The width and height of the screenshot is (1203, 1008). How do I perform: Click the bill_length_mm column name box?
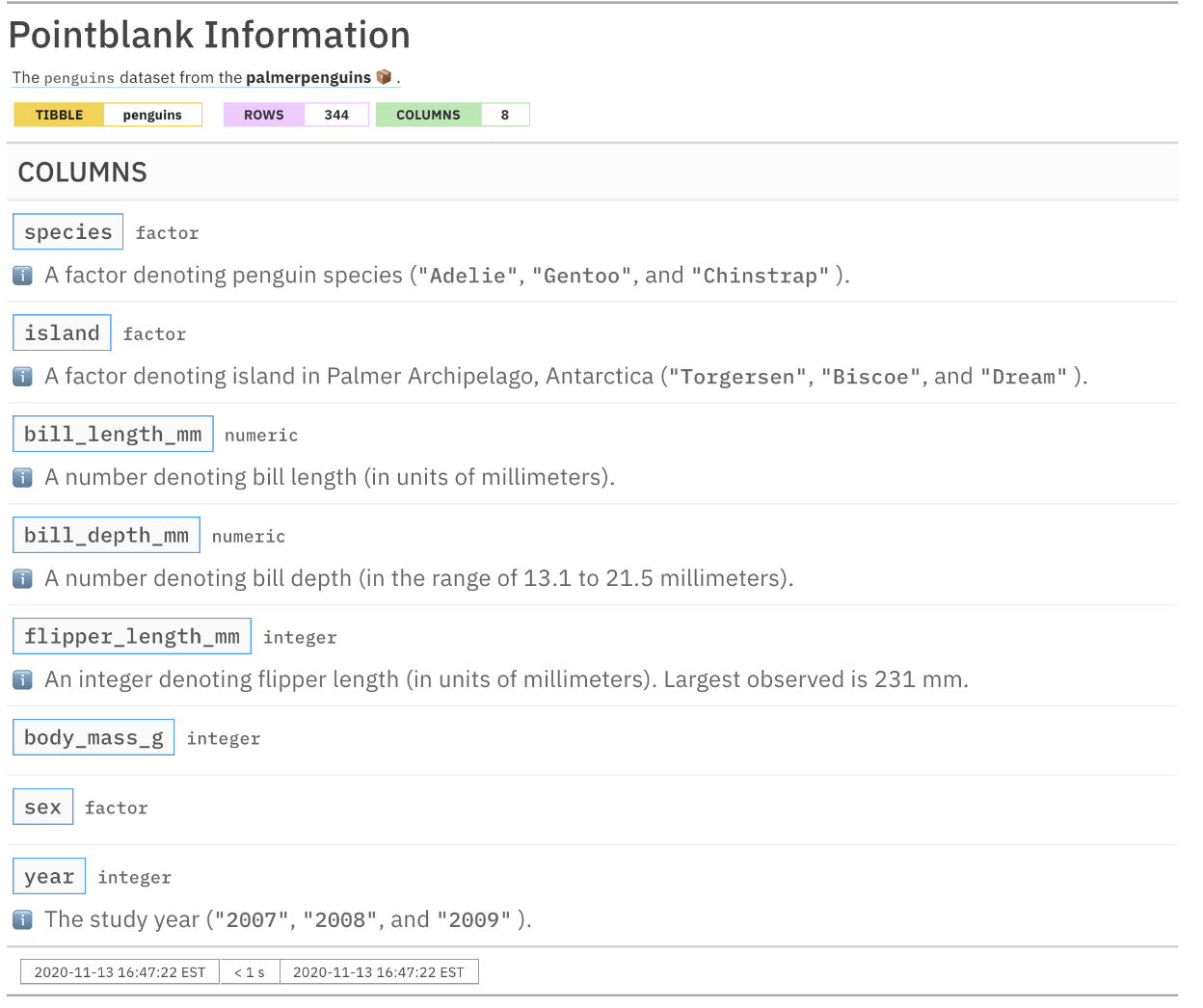point(113,434)
